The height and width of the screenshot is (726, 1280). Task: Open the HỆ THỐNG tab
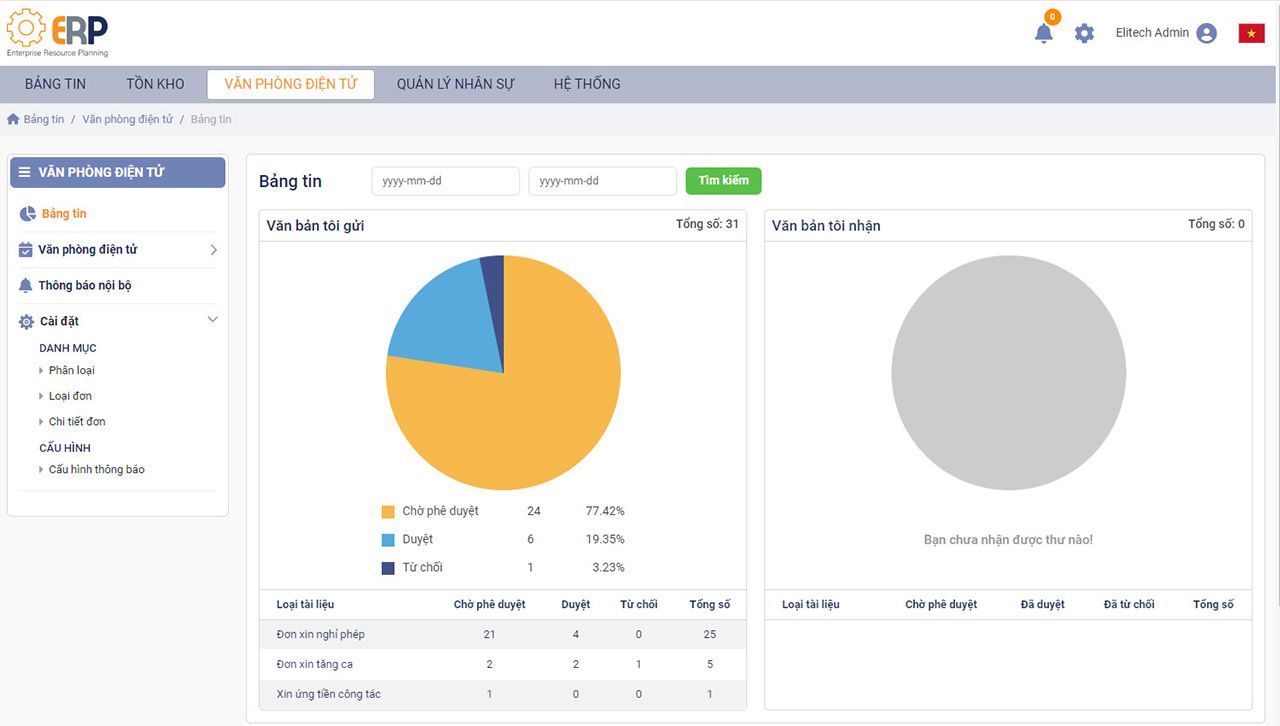tap(587, 84)
